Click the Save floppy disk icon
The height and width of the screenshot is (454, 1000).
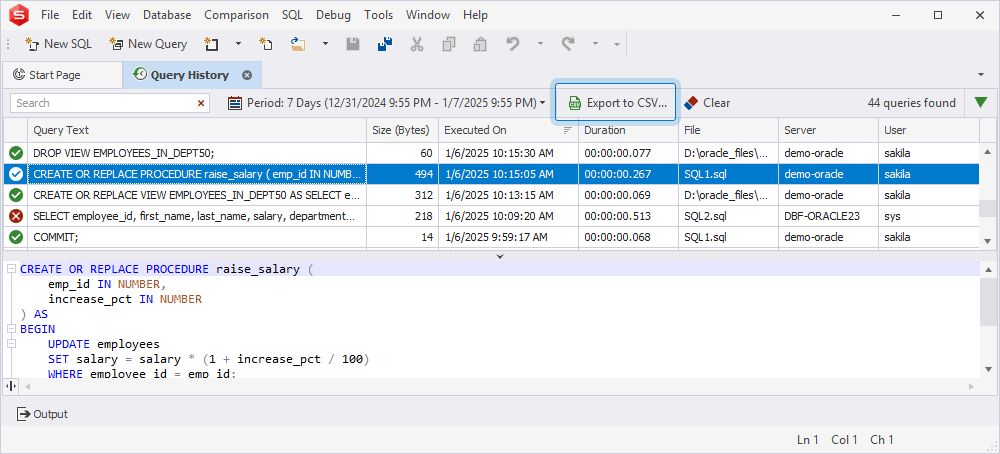353,44
